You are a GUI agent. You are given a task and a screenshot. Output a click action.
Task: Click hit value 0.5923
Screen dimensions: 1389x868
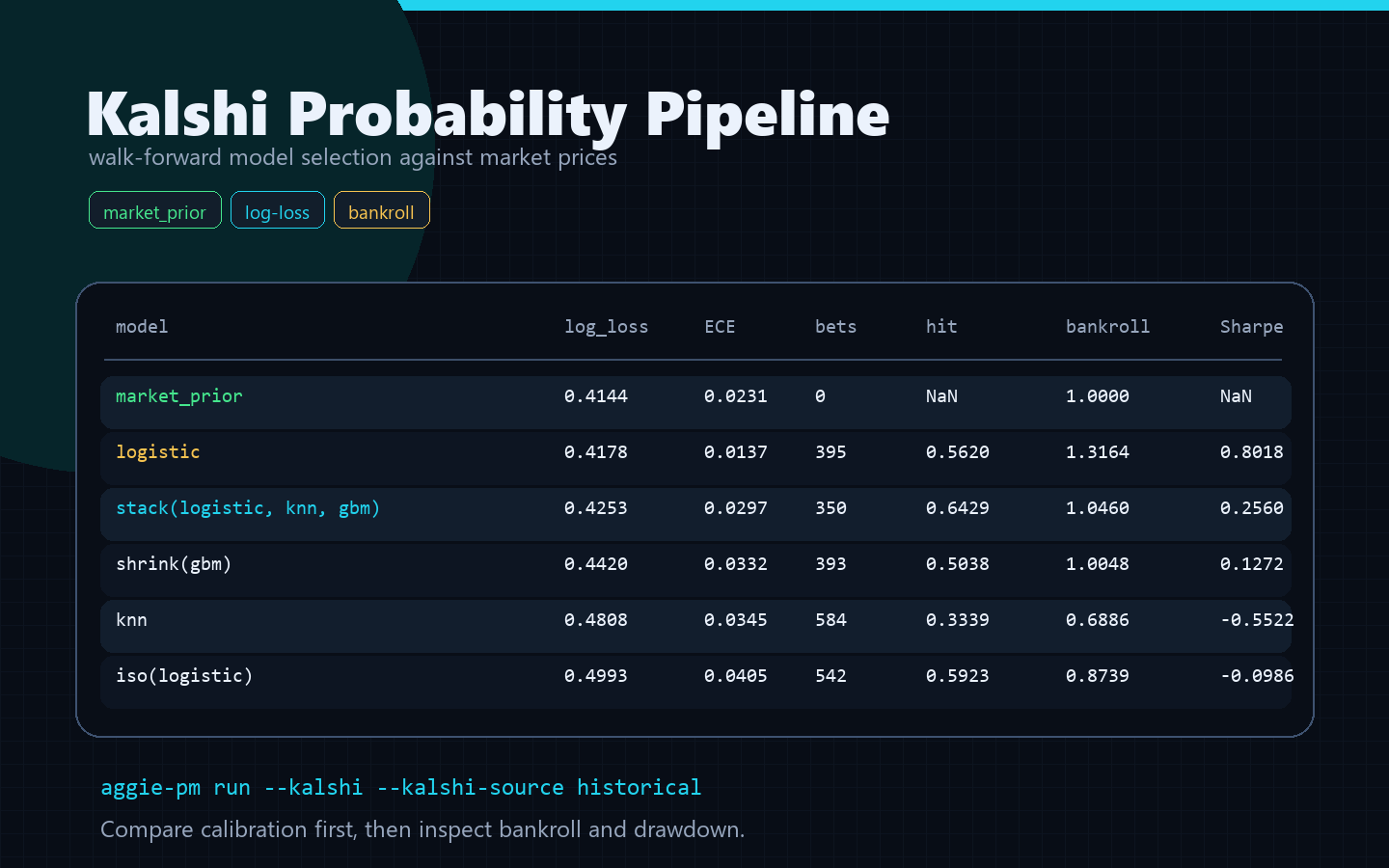pos(958,676)
